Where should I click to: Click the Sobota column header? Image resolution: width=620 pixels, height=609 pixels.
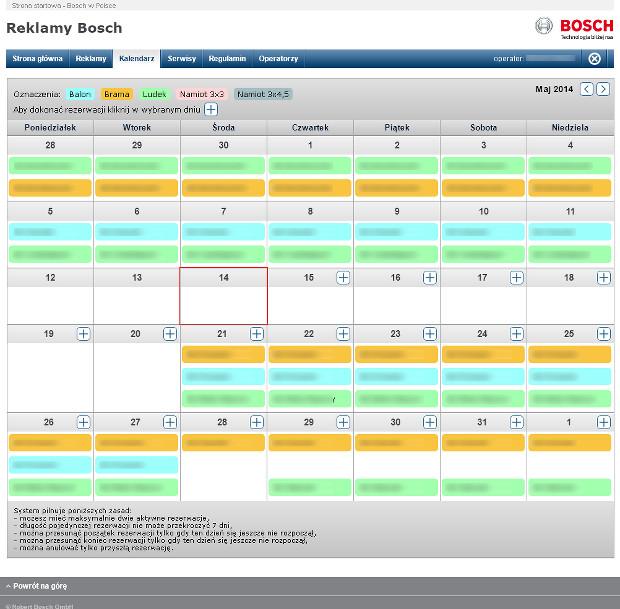coord(483,127)
